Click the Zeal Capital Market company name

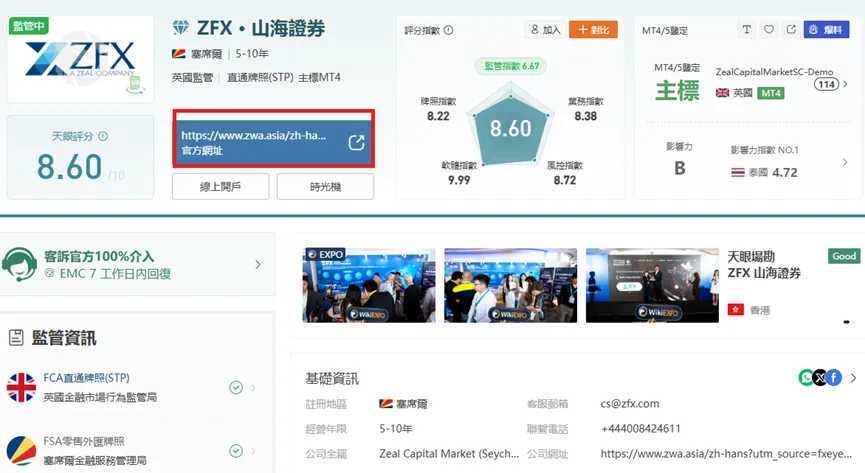click(449, 454)
